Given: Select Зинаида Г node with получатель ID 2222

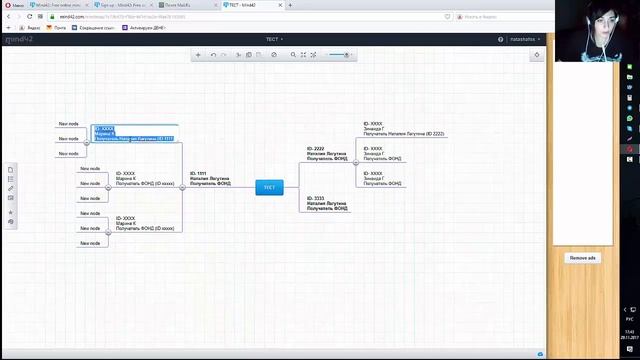Looking at the screenshot, I should 404,129.
